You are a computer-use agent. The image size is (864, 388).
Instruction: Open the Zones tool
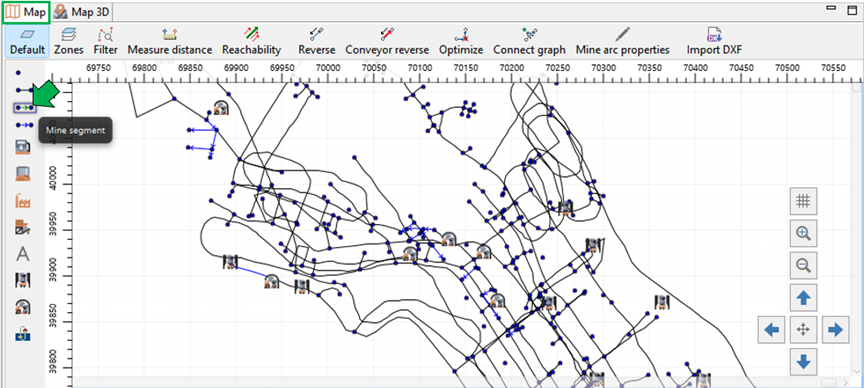[x=69, y=42]
